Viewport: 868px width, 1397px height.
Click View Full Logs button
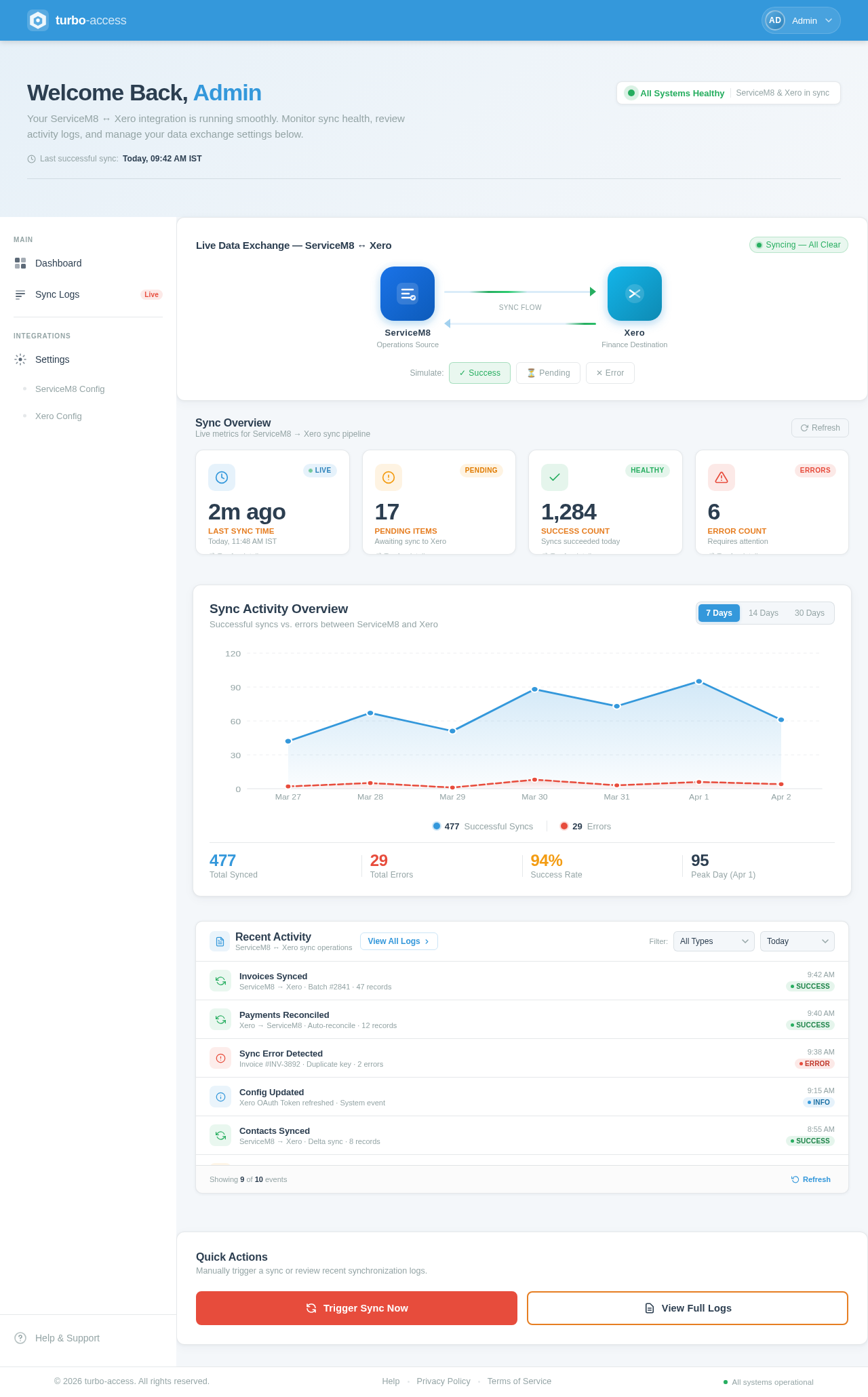pyautogui.click(x=688, y=1308)
